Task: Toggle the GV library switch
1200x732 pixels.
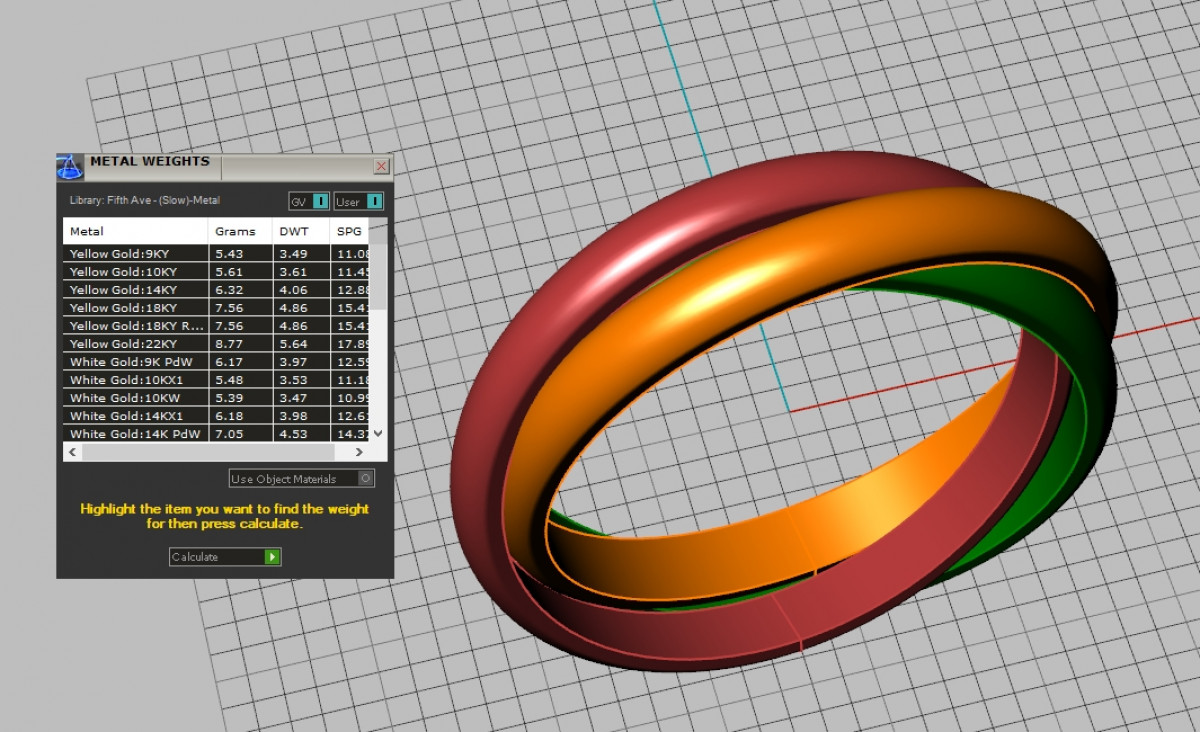Action: pos(320,201)
